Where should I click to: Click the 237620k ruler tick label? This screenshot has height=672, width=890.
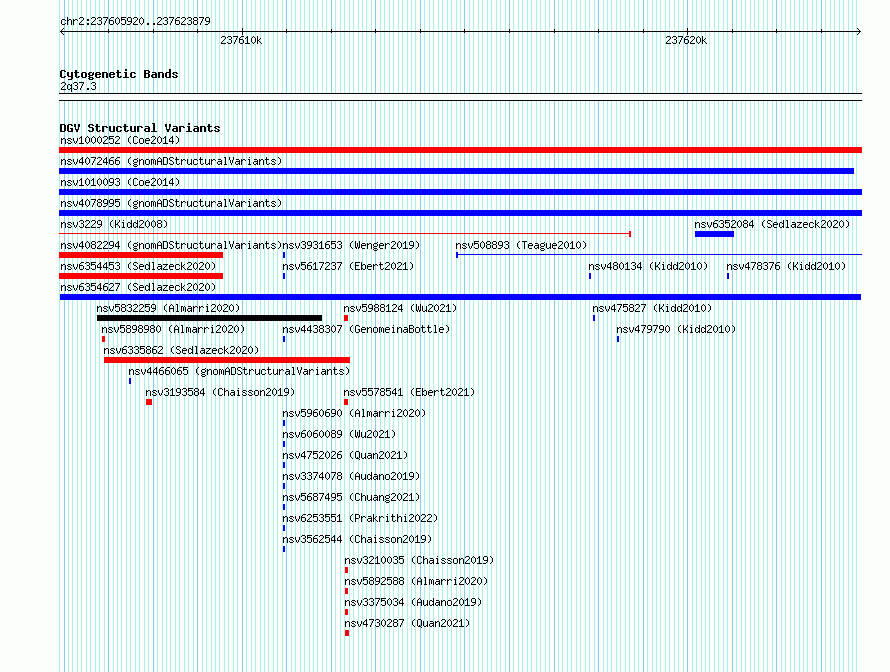(686, 40)
